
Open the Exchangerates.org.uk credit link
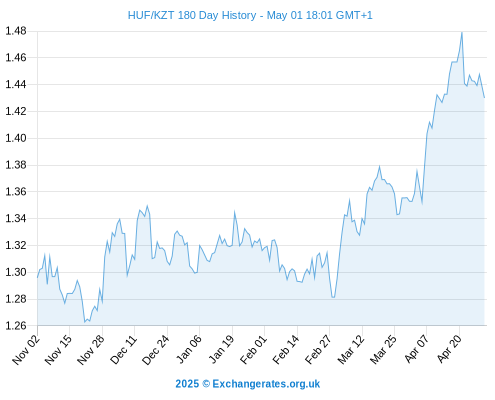pos(248,384)
